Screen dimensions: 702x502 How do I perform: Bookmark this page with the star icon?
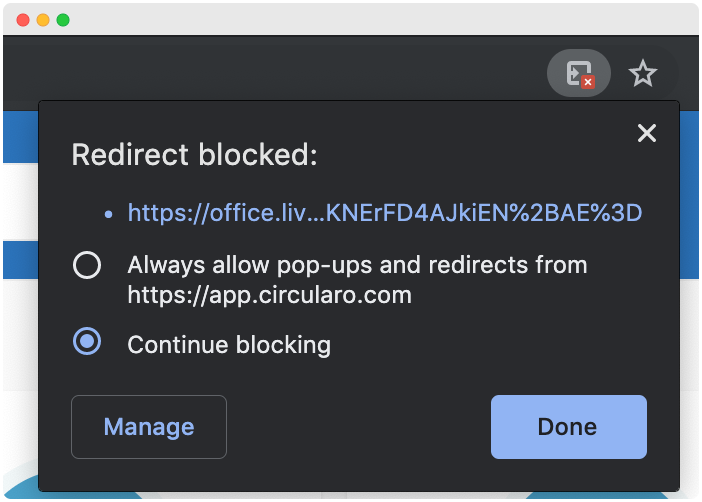point(642,73)
